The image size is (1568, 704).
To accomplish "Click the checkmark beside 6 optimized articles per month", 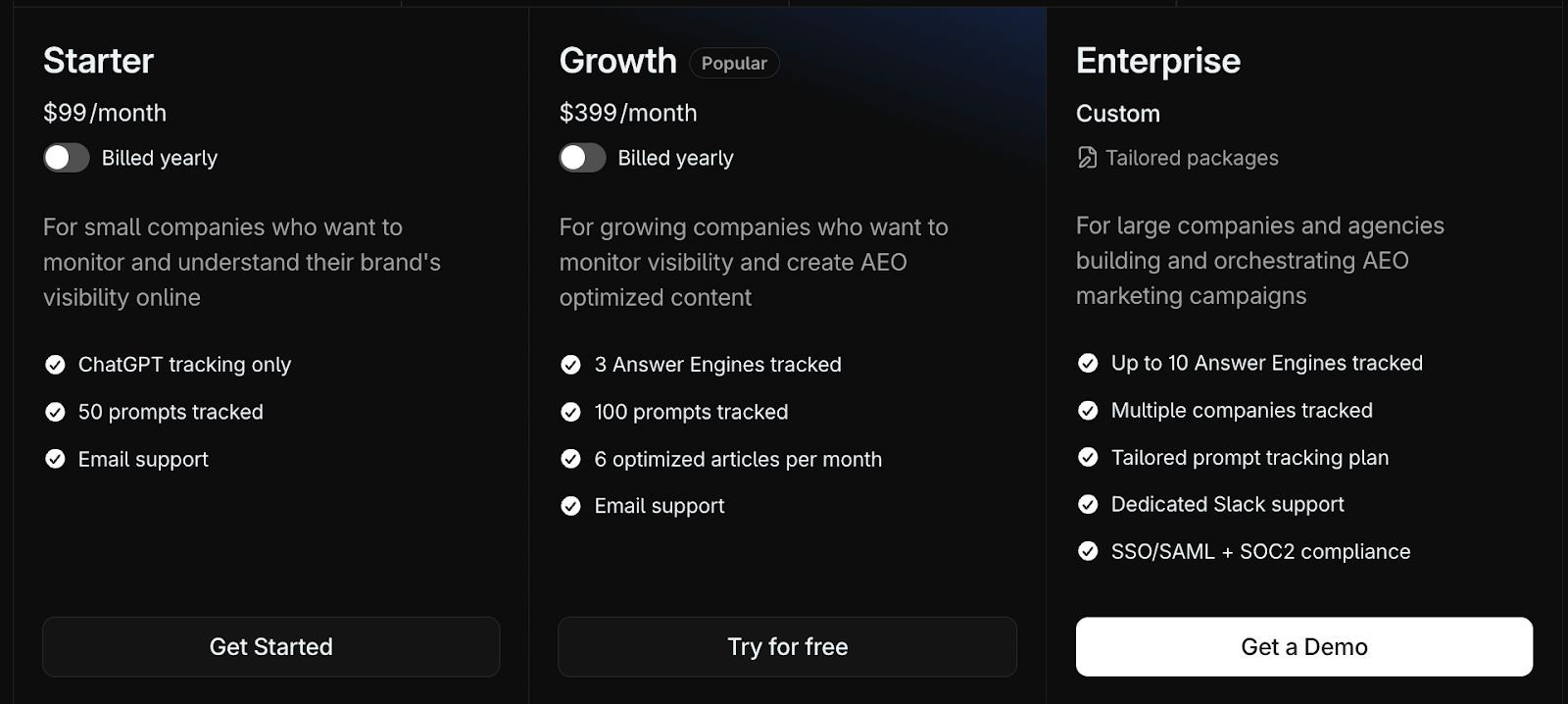I will (570, 459).
